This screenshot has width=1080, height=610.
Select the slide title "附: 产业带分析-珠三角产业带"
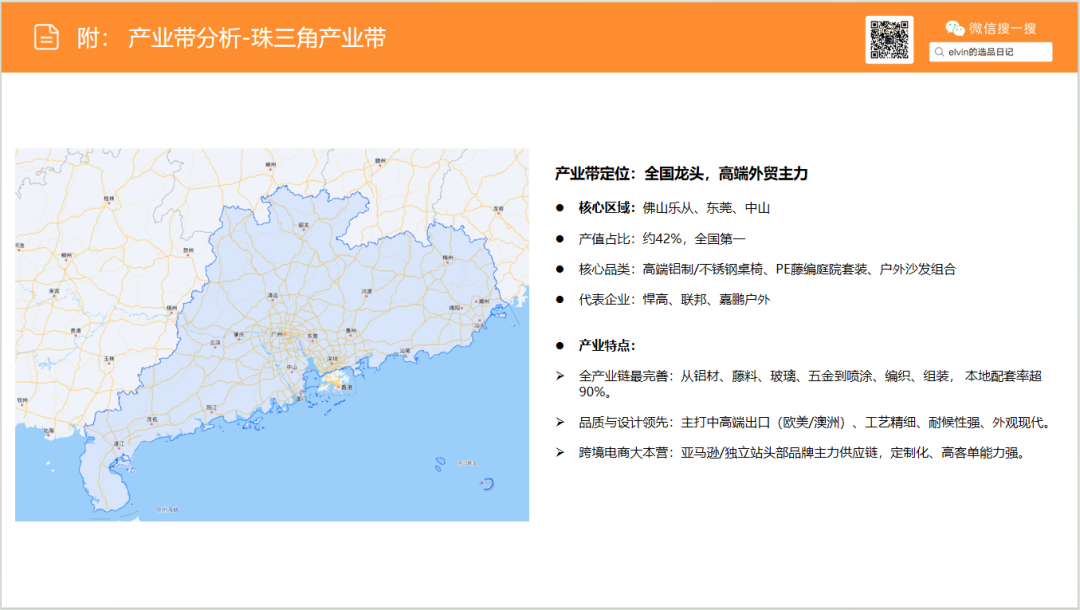click(x=231, y=38)
